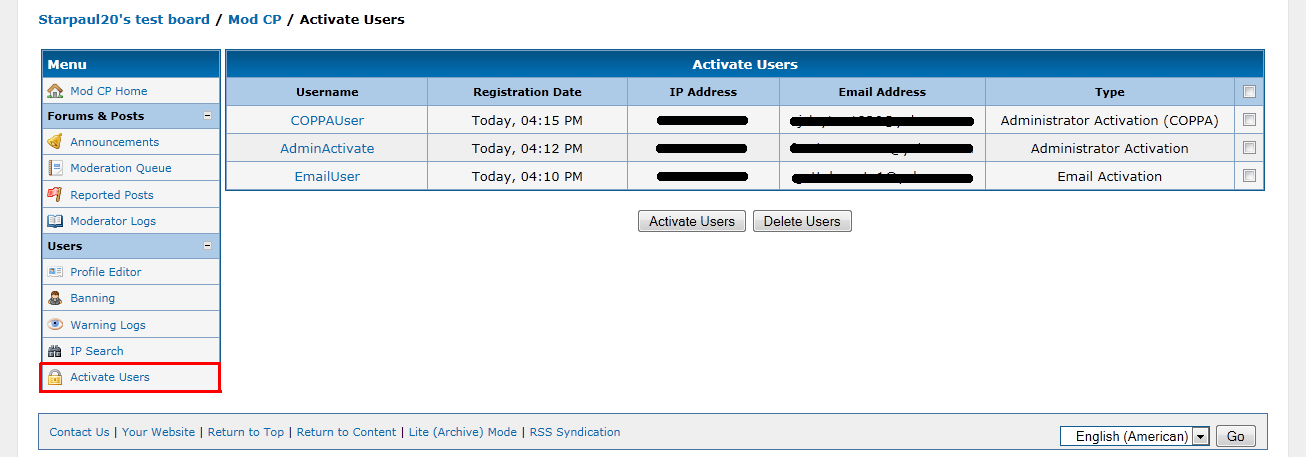
Task: Click 'Administrator Activation (COPPA)' type cell
Action: (x=1110, y=120)
